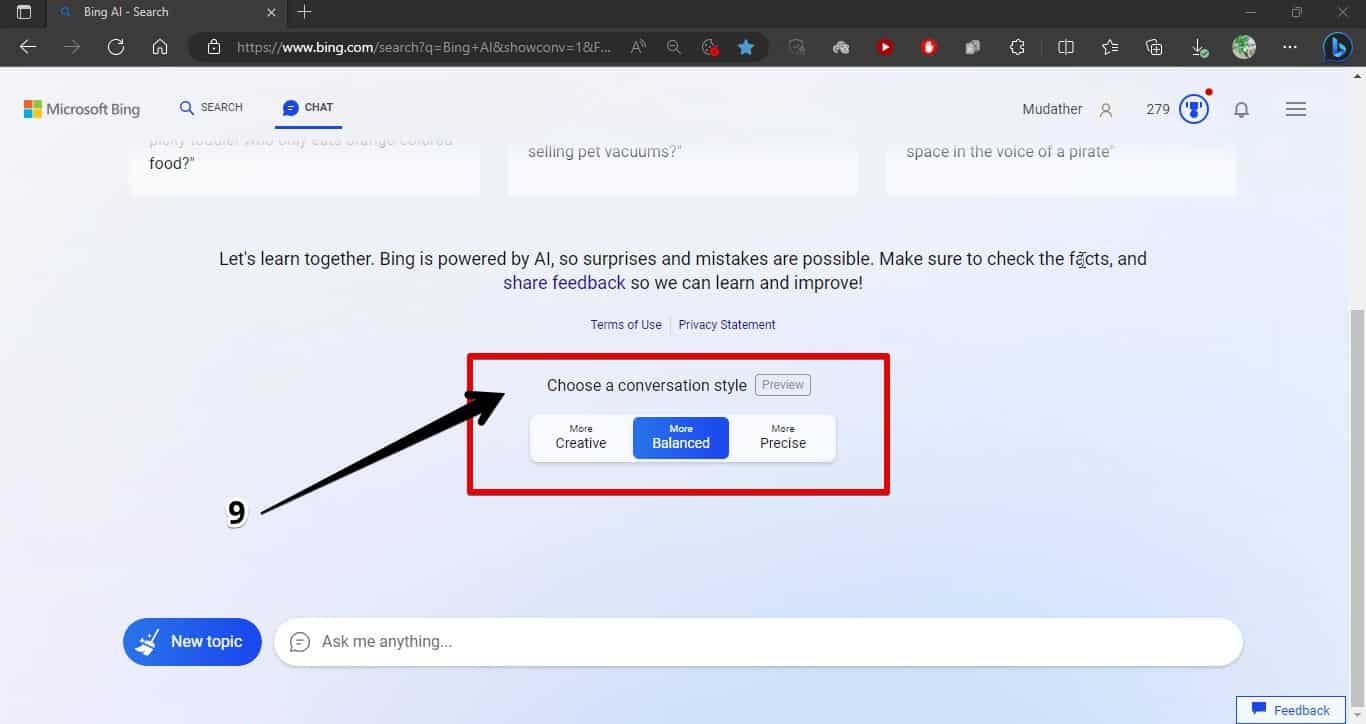Select the More Balanced conversation style
This screenshot has width=1366, height=724.
click(x=681, y=438)
